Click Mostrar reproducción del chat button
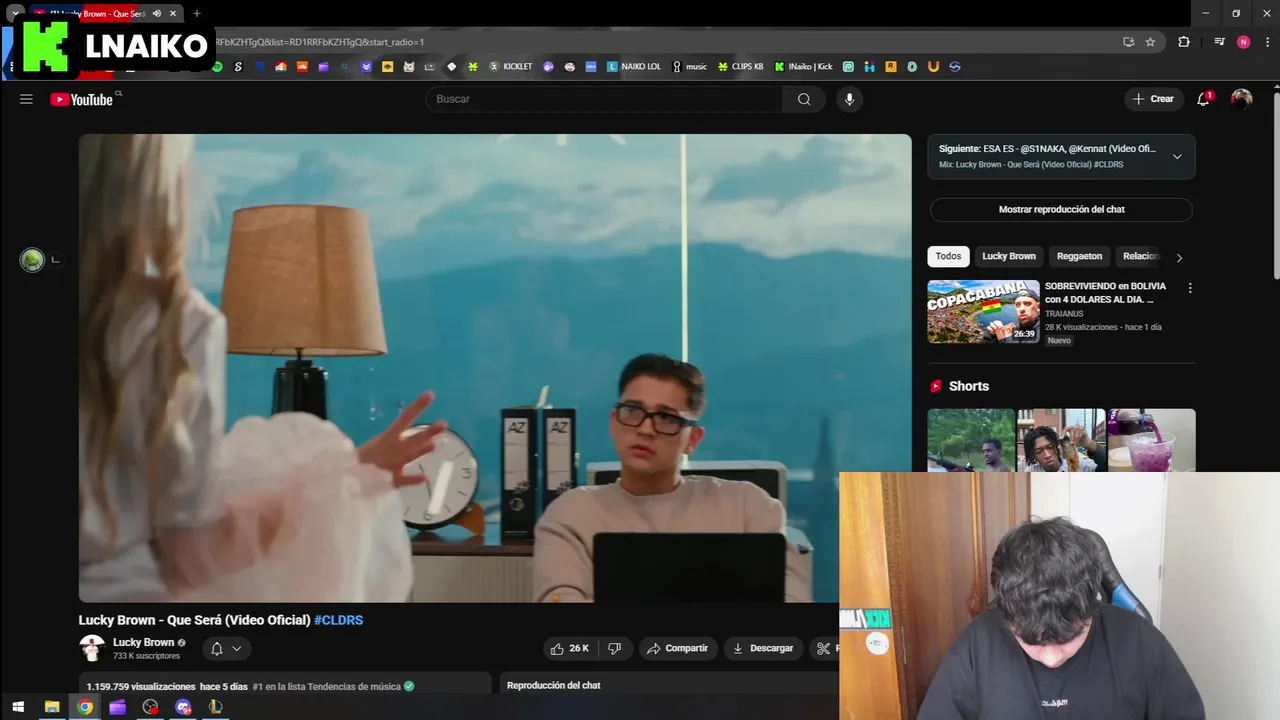Viewport: 1280px width, 720px height. click(x=1061, y=210)
